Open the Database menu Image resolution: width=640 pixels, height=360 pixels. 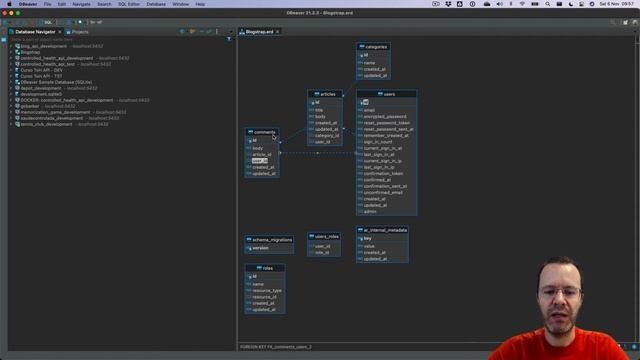(156, 4)
